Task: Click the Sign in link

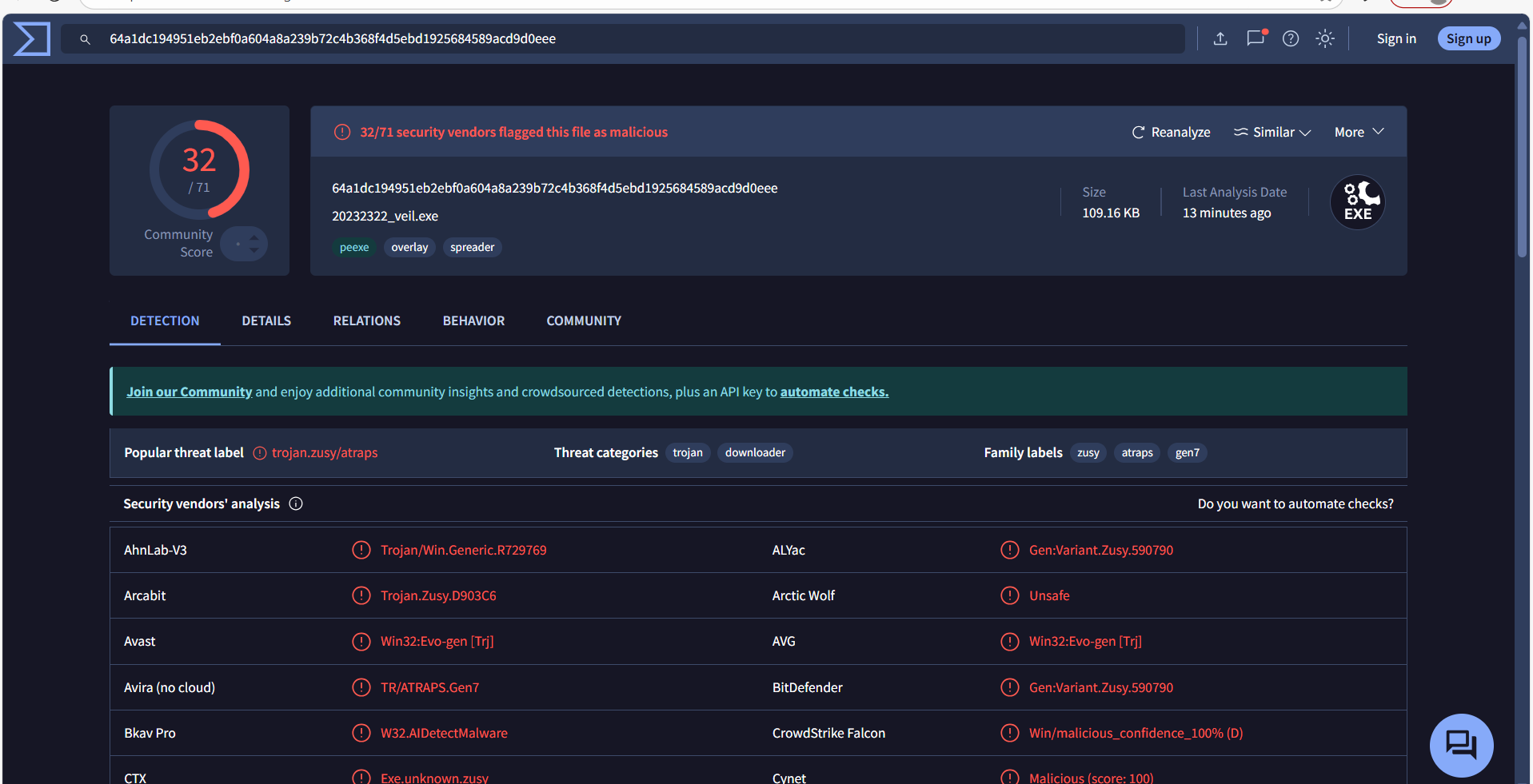Action: pyautogui.click(x=1396, y=38)
